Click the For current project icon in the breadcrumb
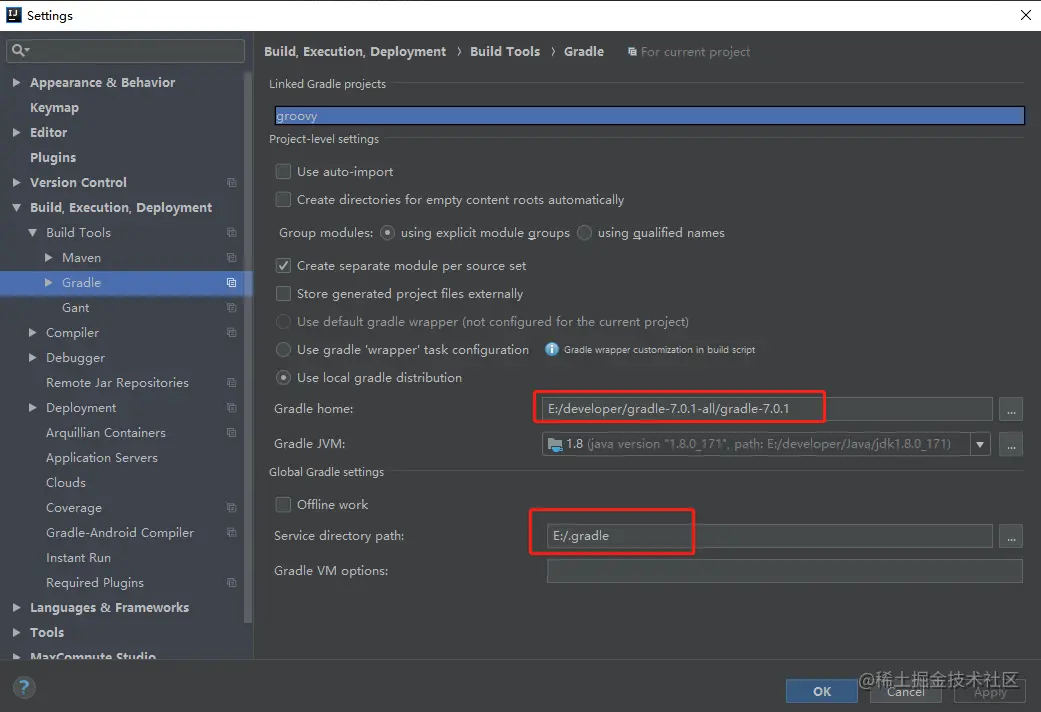This screenshot has width=1041, height=712. pyautogui.click(x=632, y=52)
